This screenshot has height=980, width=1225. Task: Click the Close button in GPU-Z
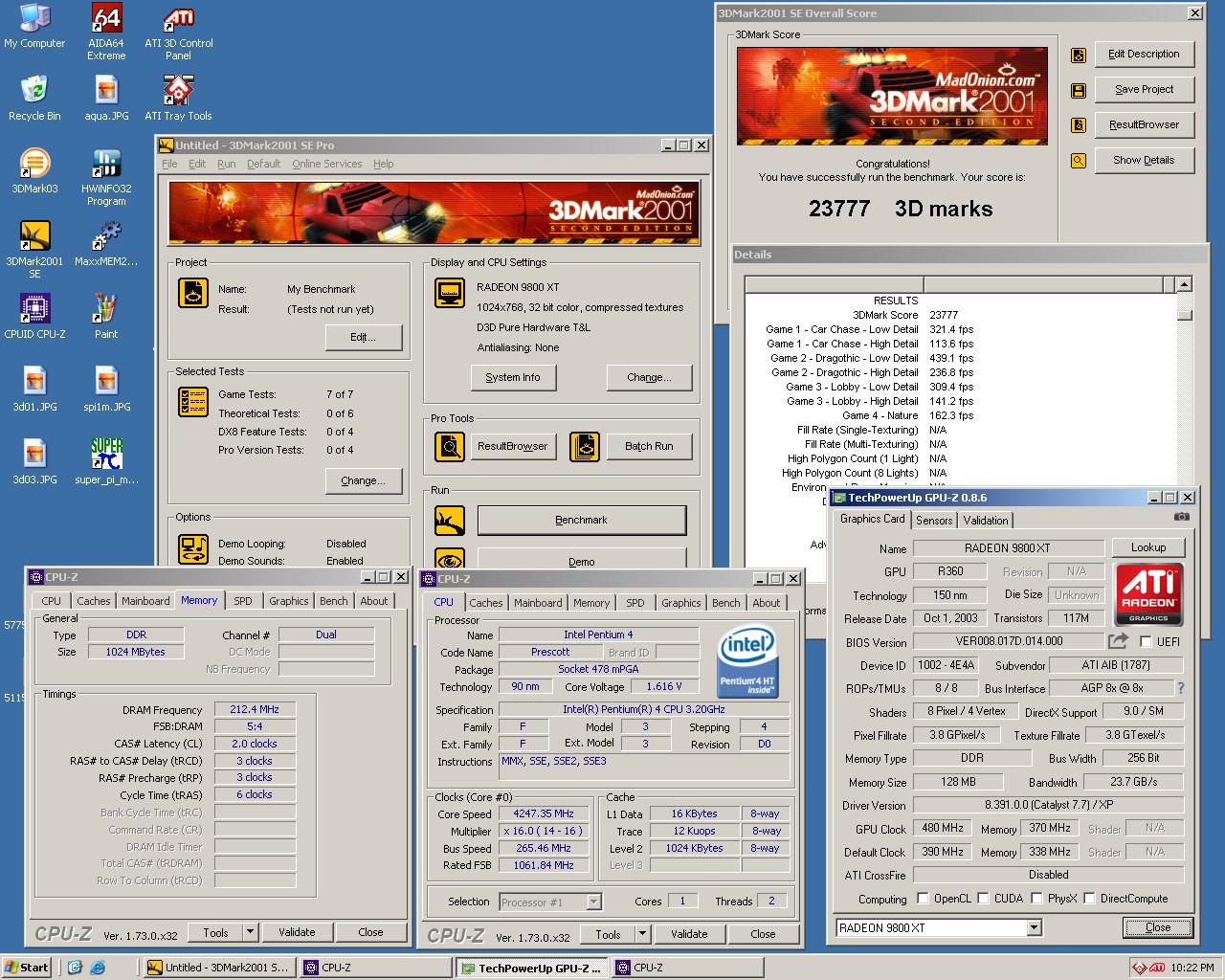(1158, 927)
